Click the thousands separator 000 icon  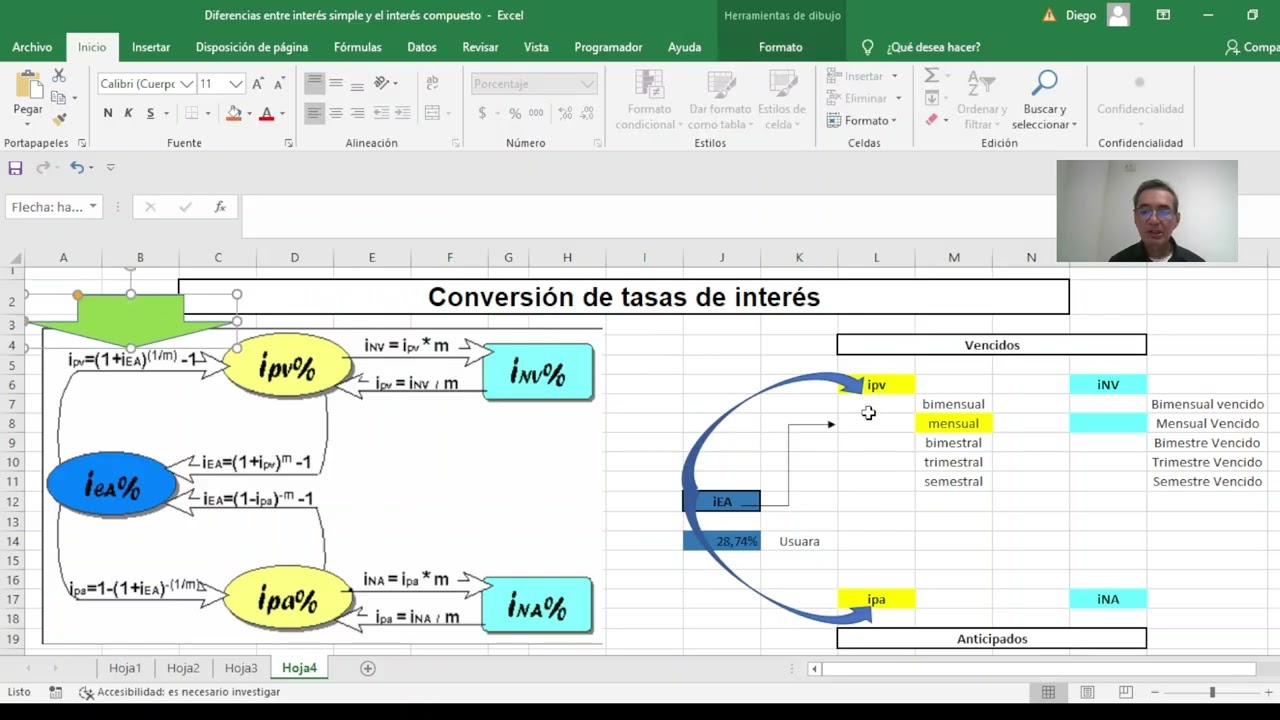[536, 113]
